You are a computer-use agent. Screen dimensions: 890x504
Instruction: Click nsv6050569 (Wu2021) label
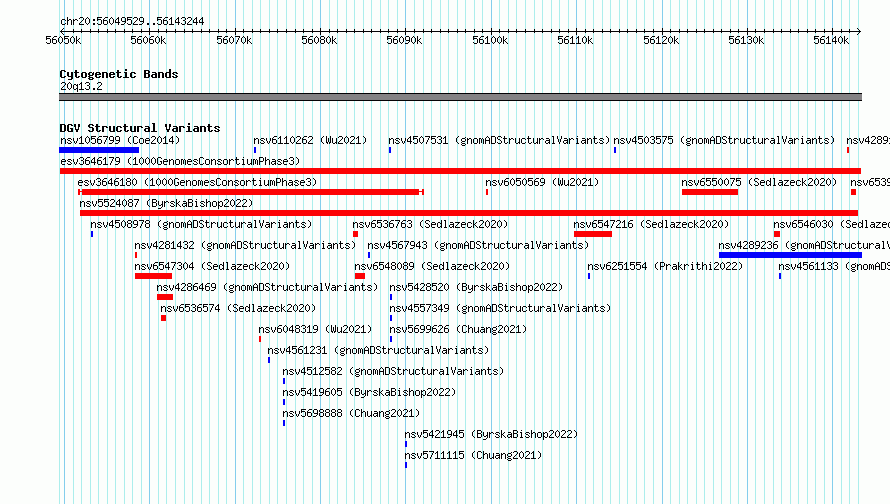[x=542, y=182]
